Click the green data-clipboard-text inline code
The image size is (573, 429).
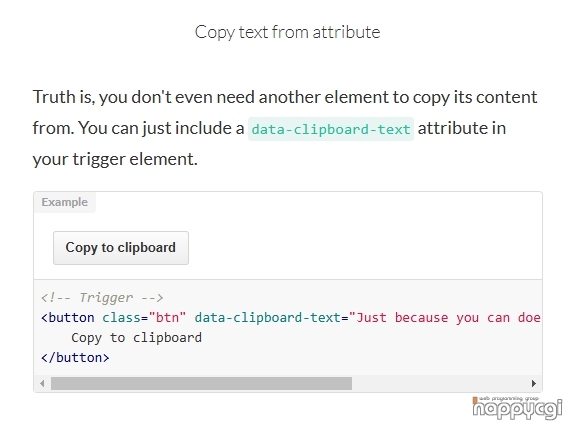pyautogui.click(x=331, y=129)
